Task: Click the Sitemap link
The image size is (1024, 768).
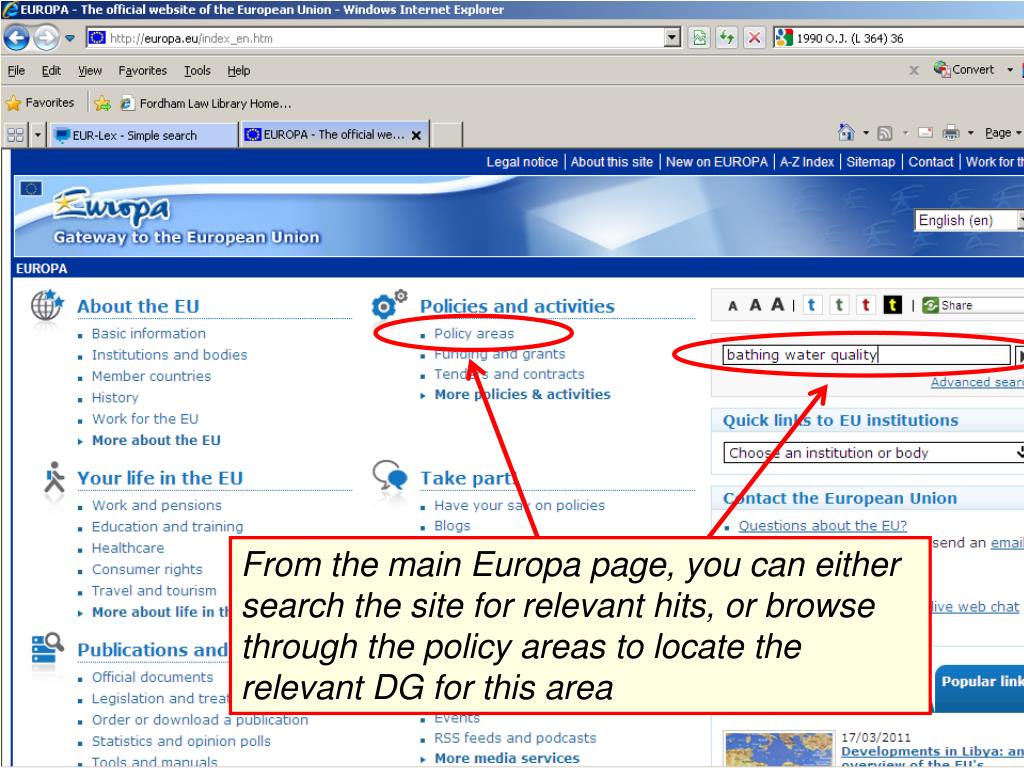Action: pos(871,162)
